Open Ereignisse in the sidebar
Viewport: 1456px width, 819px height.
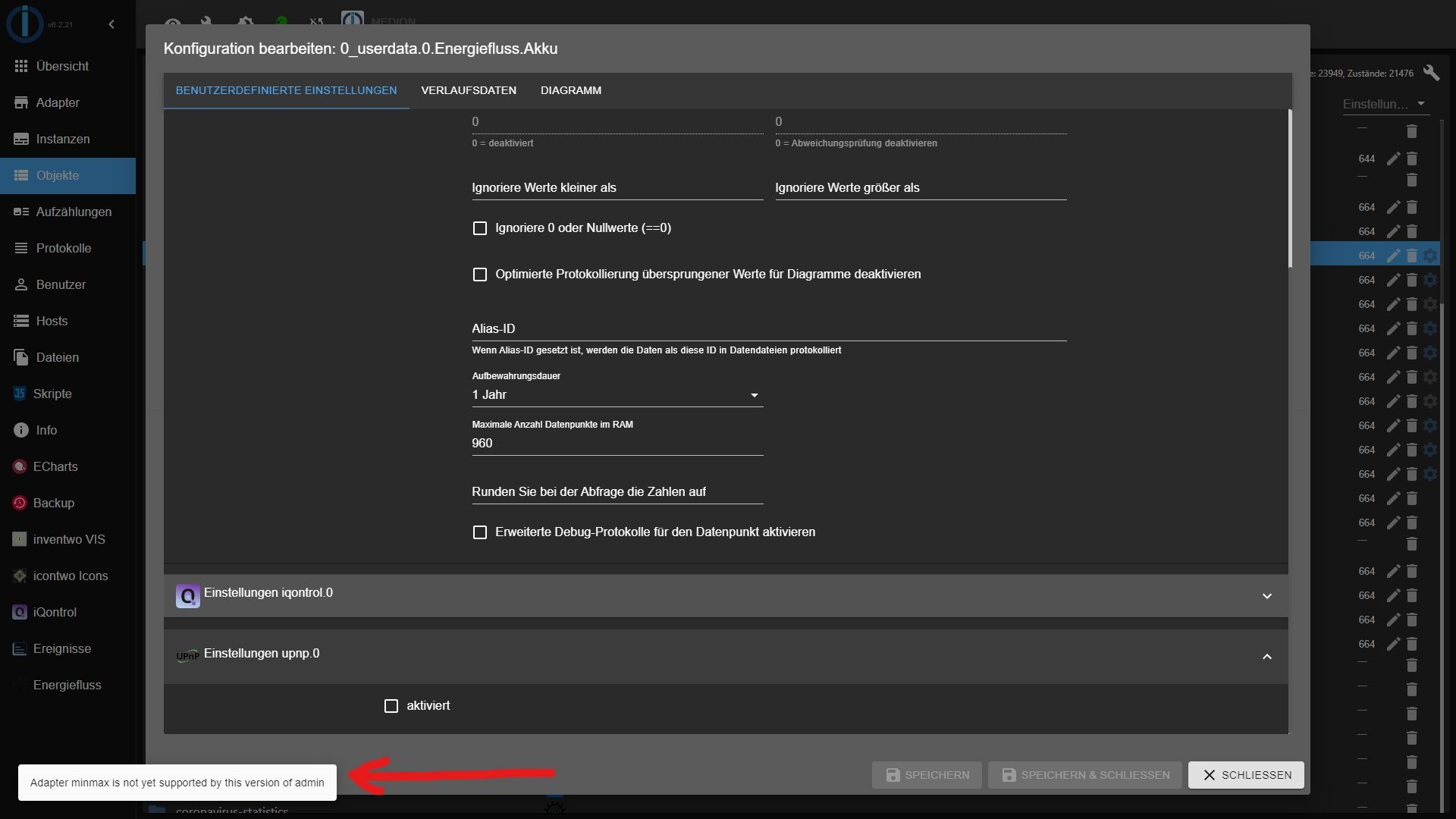tap(67, 648)
